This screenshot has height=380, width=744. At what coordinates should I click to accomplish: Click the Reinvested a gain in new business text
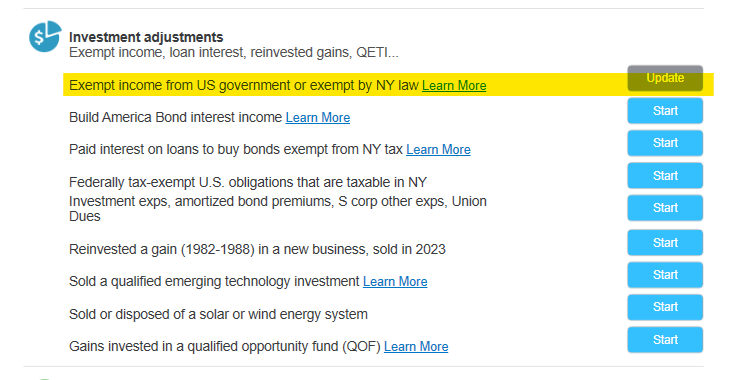pyautogui.click(x=257, y=249)
